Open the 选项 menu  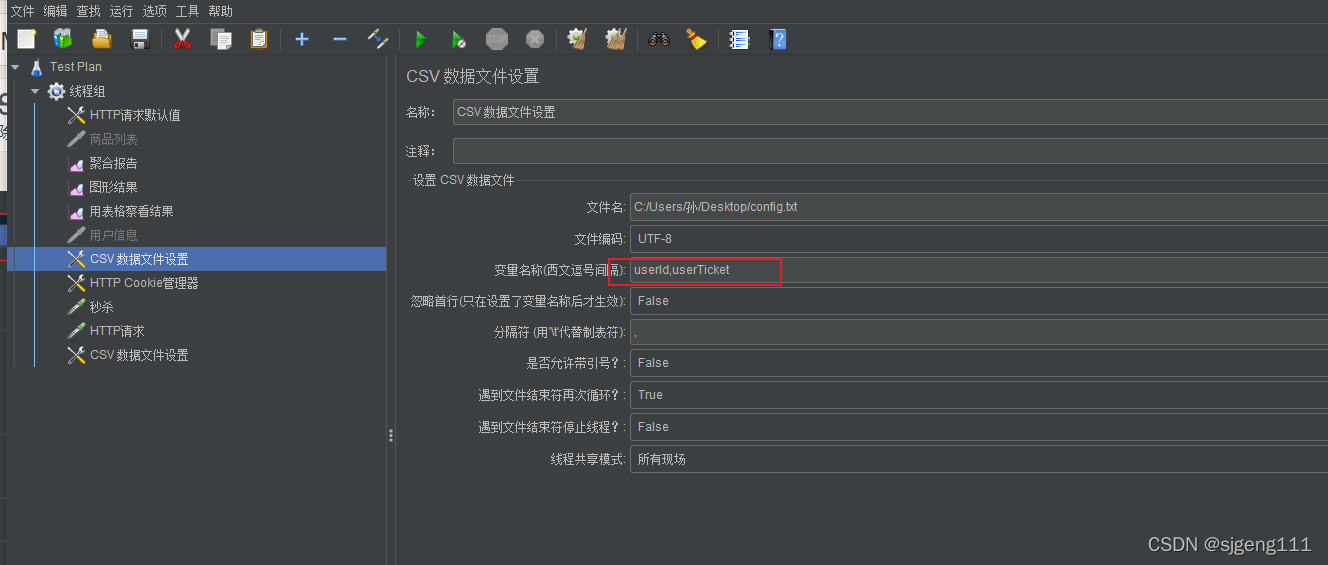pyautogui.click(x=154, y=11)
